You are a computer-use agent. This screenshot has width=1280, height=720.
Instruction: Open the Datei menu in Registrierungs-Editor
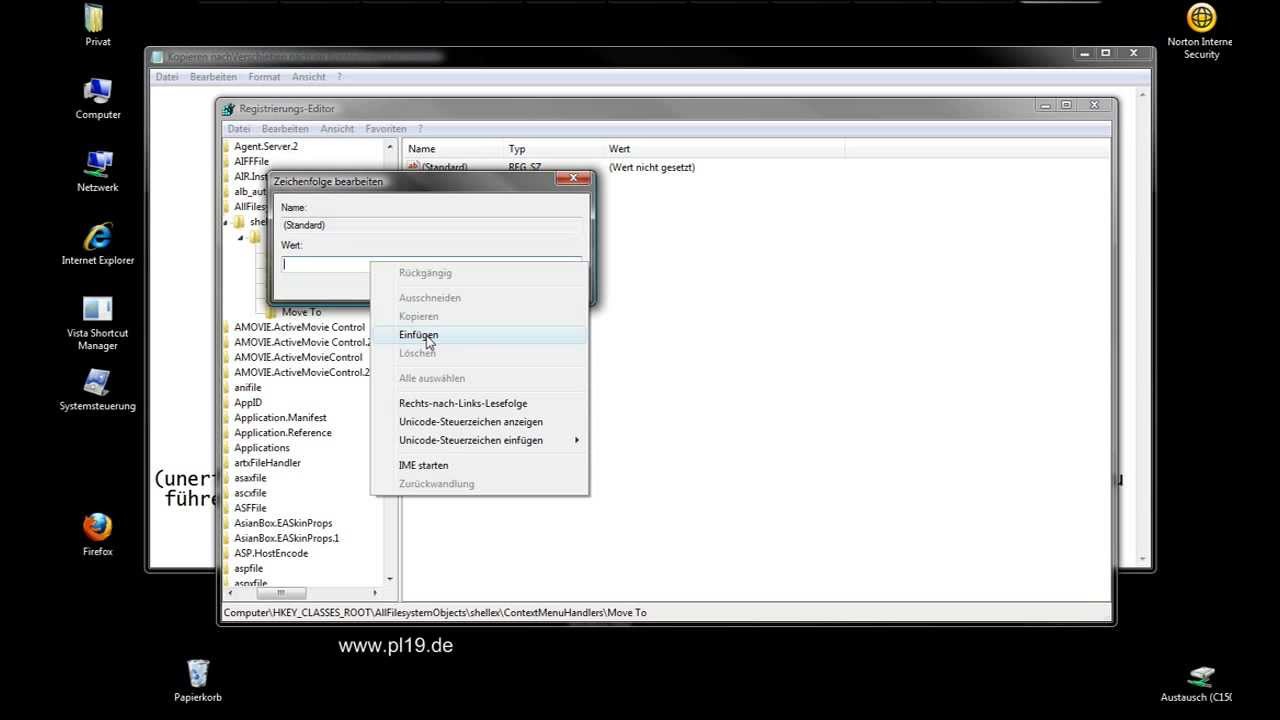[239, 129]
